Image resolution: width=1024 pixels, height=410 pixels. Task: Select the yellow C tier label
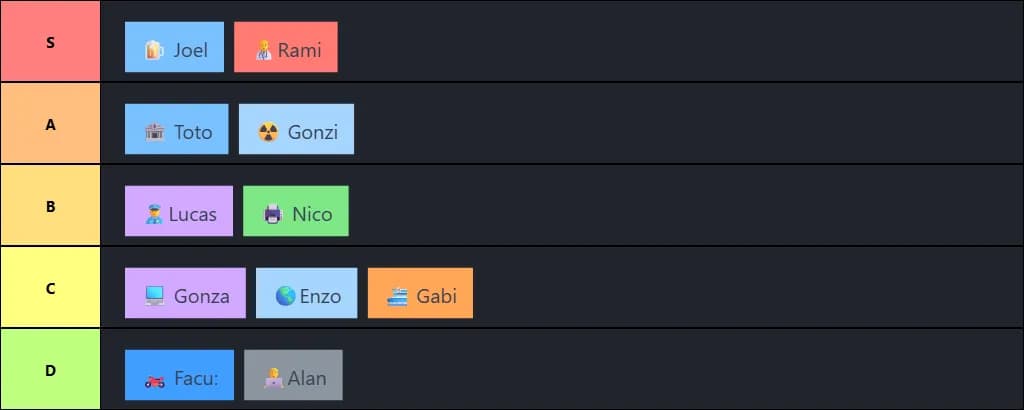50,288
